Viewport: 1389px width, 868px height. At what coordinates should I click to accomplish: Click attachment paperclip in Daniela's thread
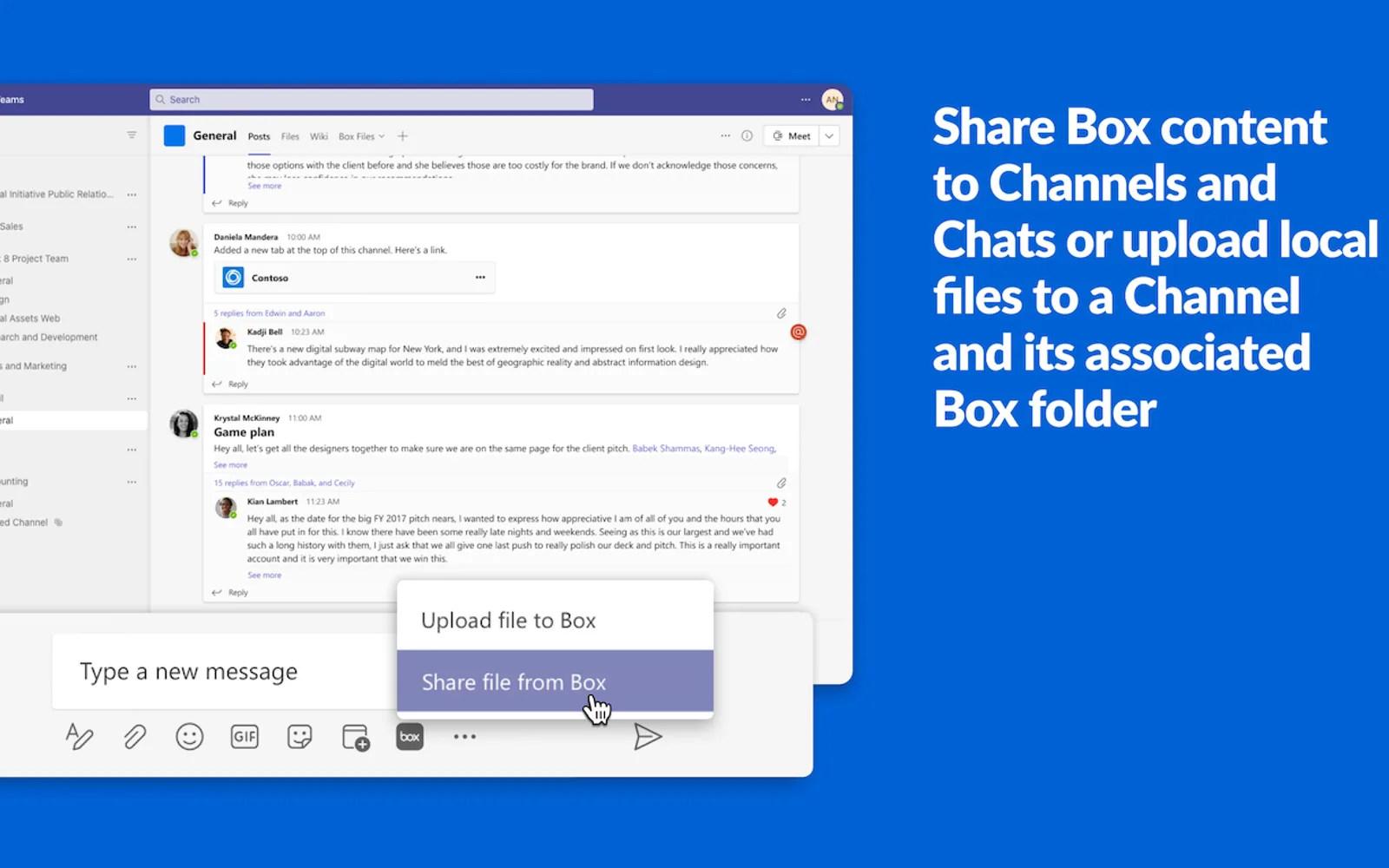pyautogui.click(x=781, y=313)
